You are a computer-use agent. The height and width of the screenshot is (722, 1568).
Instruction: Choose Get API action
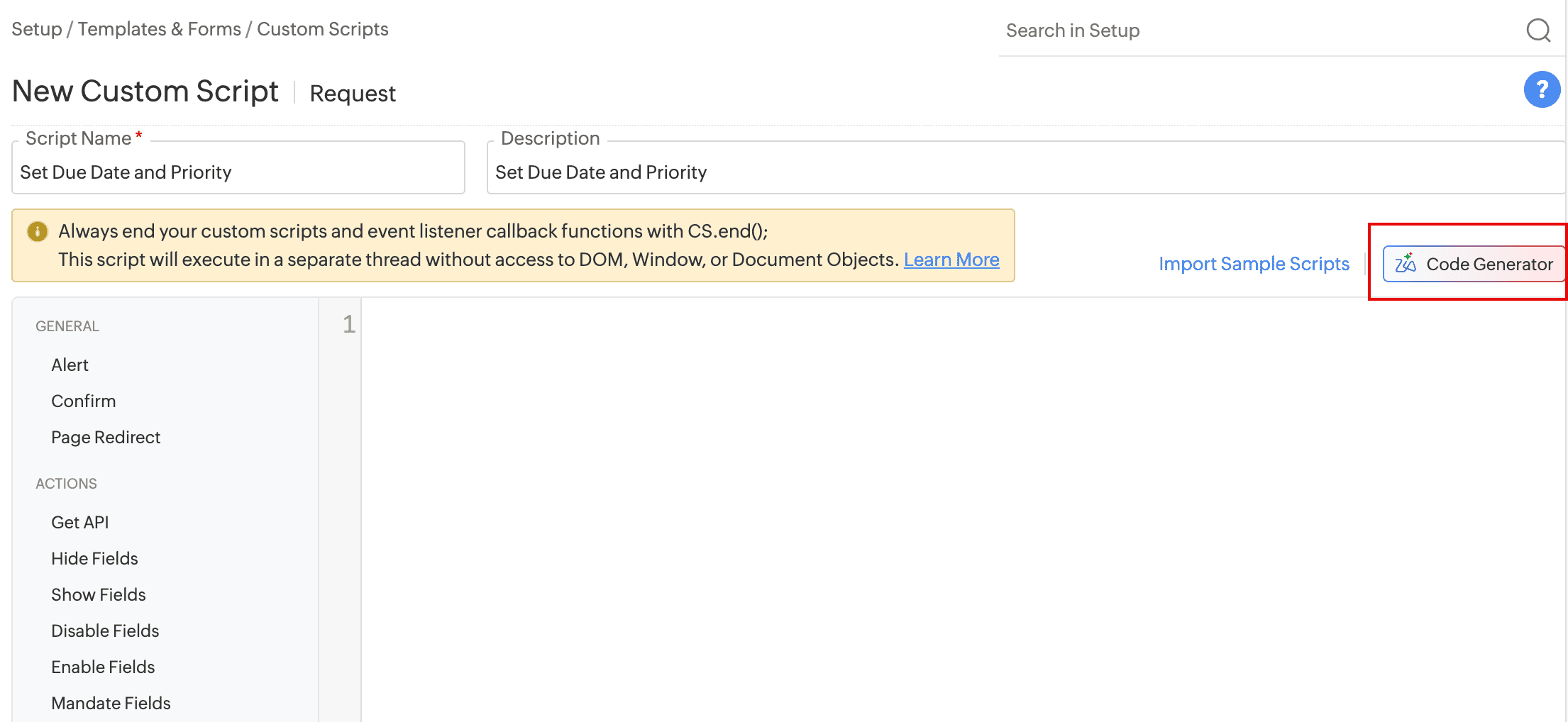tap(80, 522)
